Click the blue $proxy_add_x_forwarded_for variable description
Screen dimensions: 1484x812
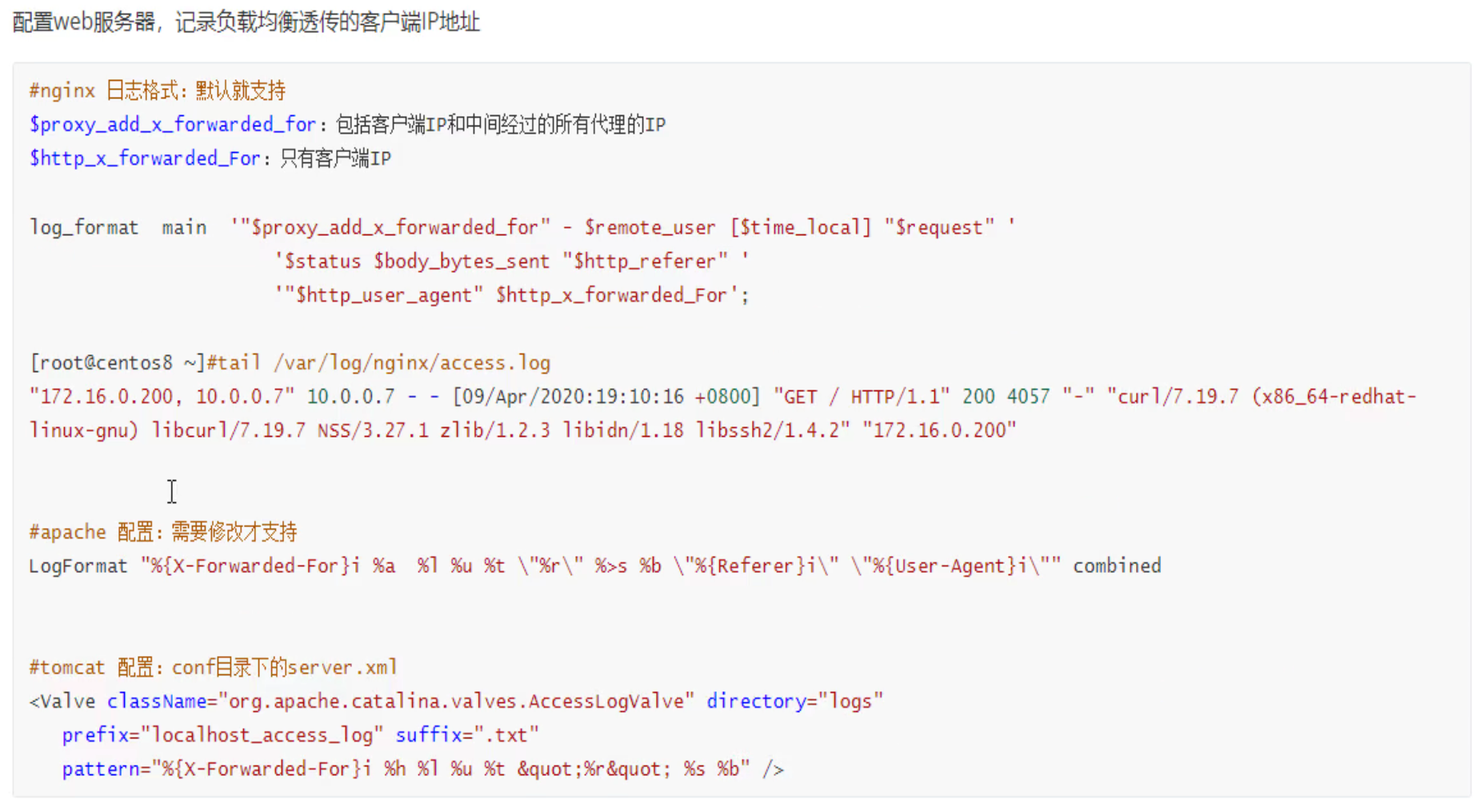point(173,125)
